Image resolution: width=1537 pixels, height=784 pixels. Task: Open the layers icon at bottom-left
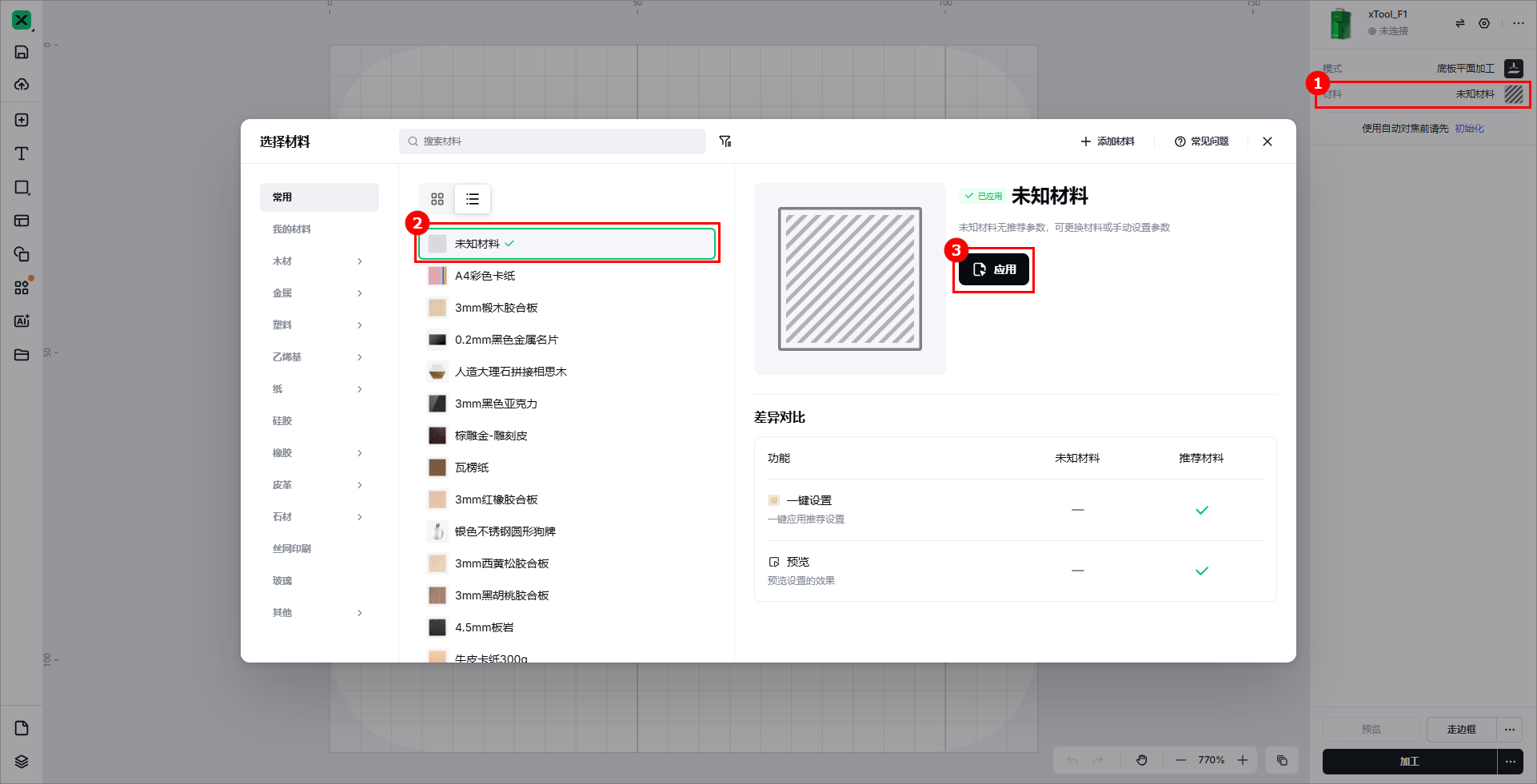22,762
